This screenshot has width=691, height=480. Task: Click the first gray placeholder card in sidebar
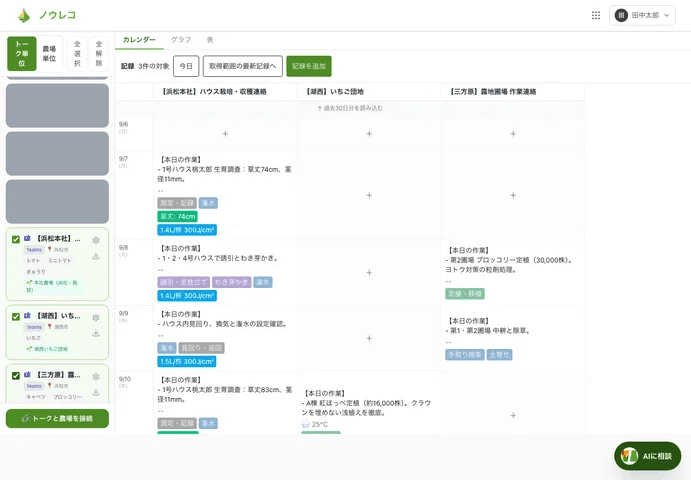57,106
